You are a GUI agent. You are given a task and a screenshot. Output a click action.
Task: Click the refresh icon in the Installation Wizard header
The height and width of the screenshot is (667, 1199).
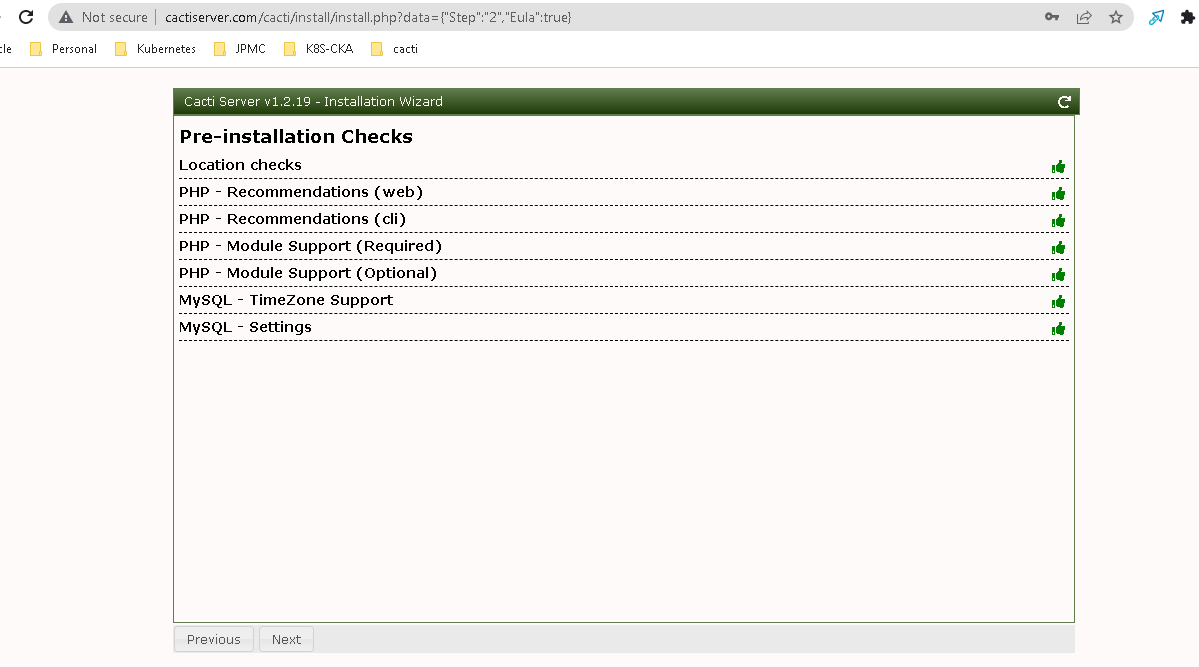1064,102
